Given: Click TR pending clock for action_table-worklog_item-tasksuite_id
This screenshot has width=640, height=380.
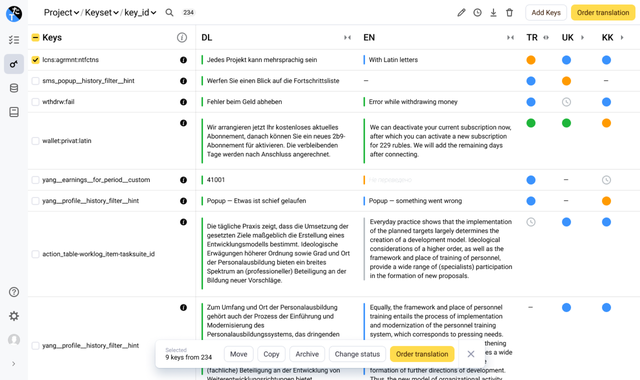Looking at the screenshot, I should click(x=531, y=222).
